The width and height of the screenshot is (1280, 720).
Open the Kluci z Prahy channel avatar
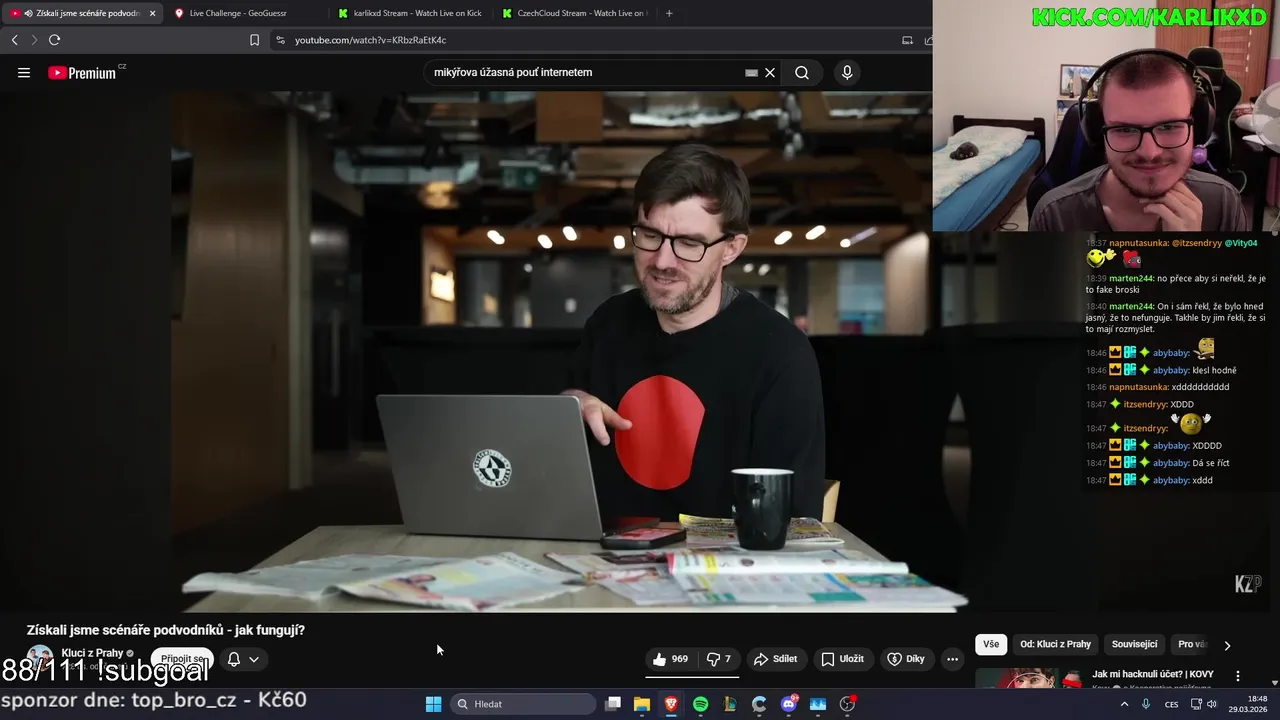coord(39,659)
